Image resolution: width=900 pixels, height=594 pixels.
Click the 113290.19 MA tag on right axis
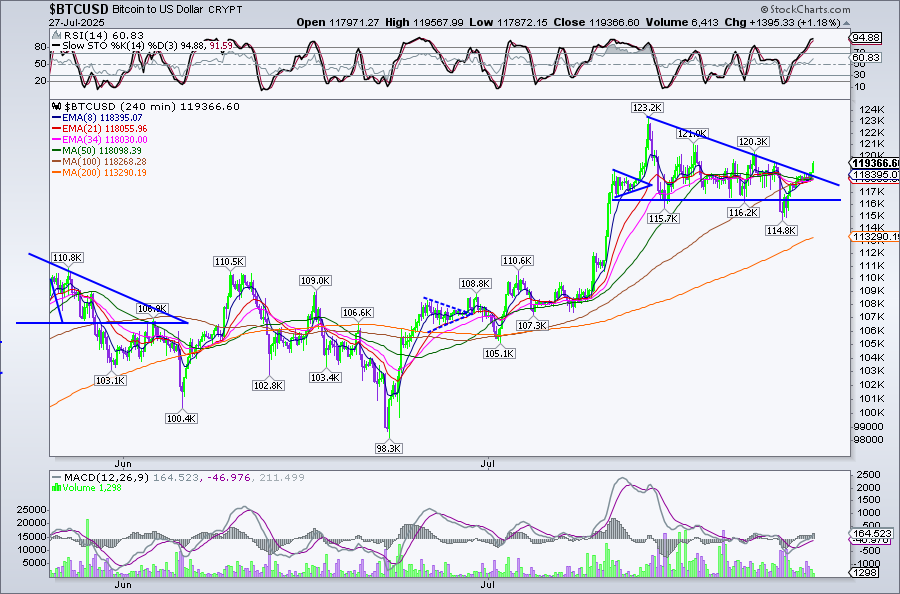click(874, 236)
